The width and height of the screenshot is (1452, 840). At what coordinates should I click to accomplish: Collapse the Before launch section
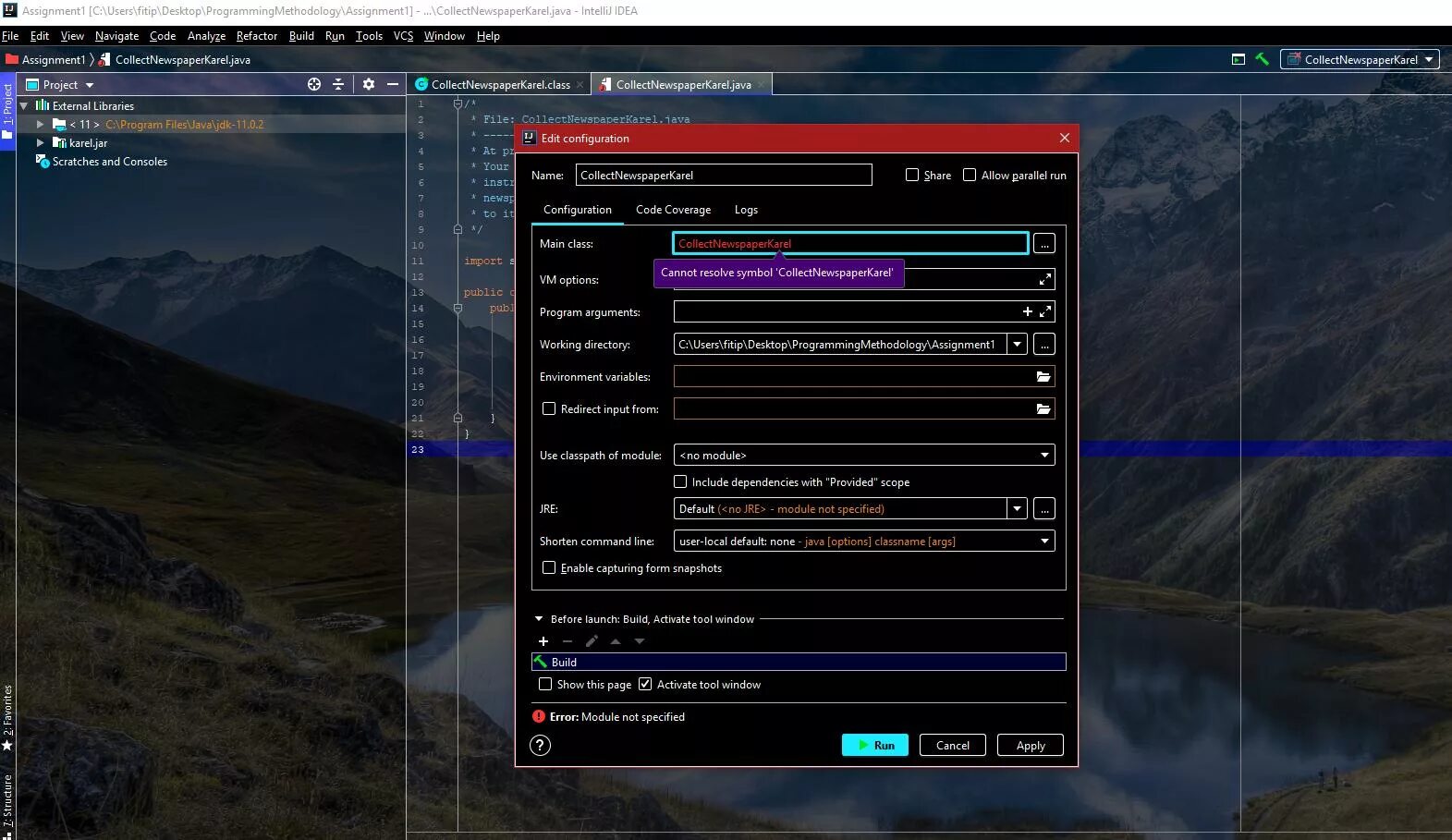point(539,619)
